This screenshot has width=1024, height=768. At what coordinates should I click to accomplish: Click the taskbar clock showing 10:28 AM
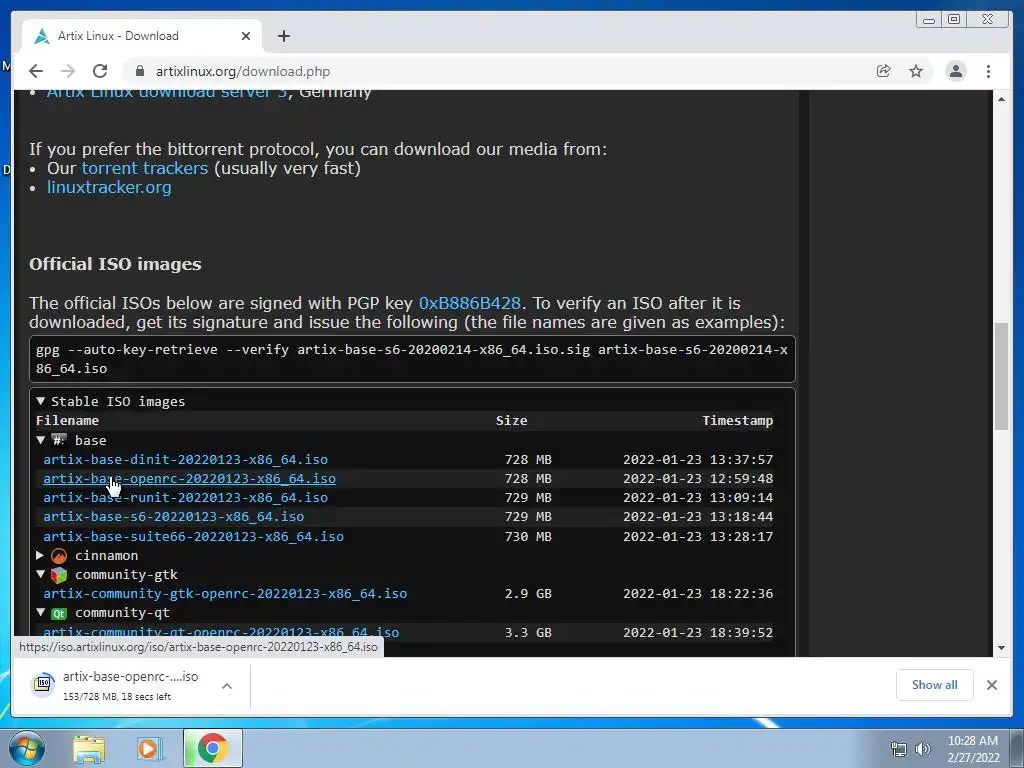973,749
